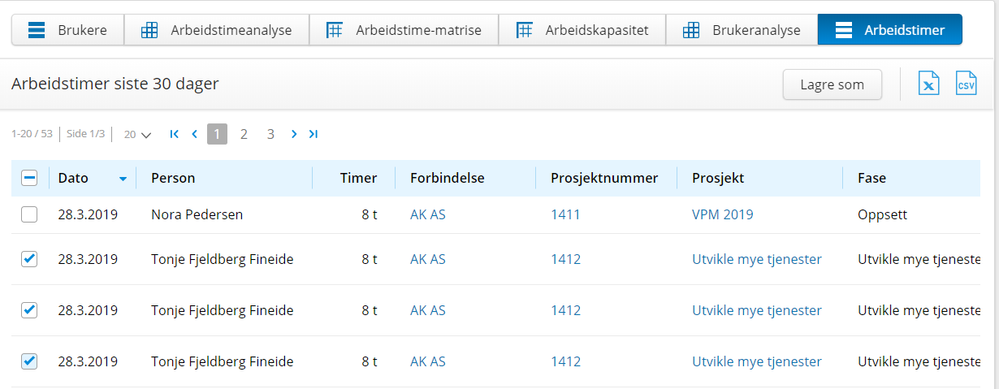Click the "Side 1/3" page indicator
999x389 pixels.
tap(85, 134)
